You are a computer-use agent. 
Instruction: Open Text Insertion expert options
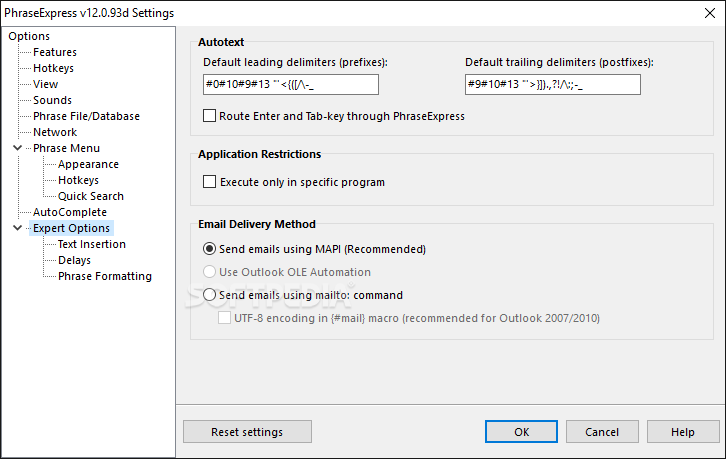pyautogui.click(x=92, y=244)
